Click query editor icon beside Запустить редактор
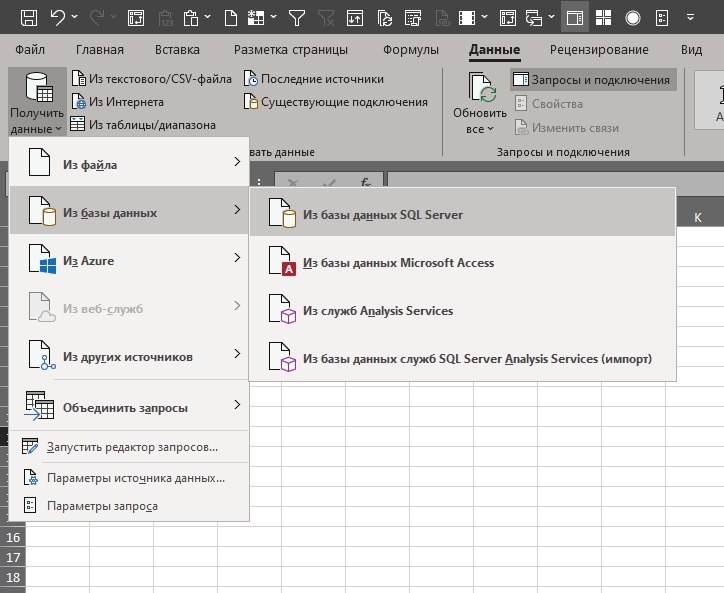The width and height of the screenshot is (724, 593). click(x=30, y=447)
